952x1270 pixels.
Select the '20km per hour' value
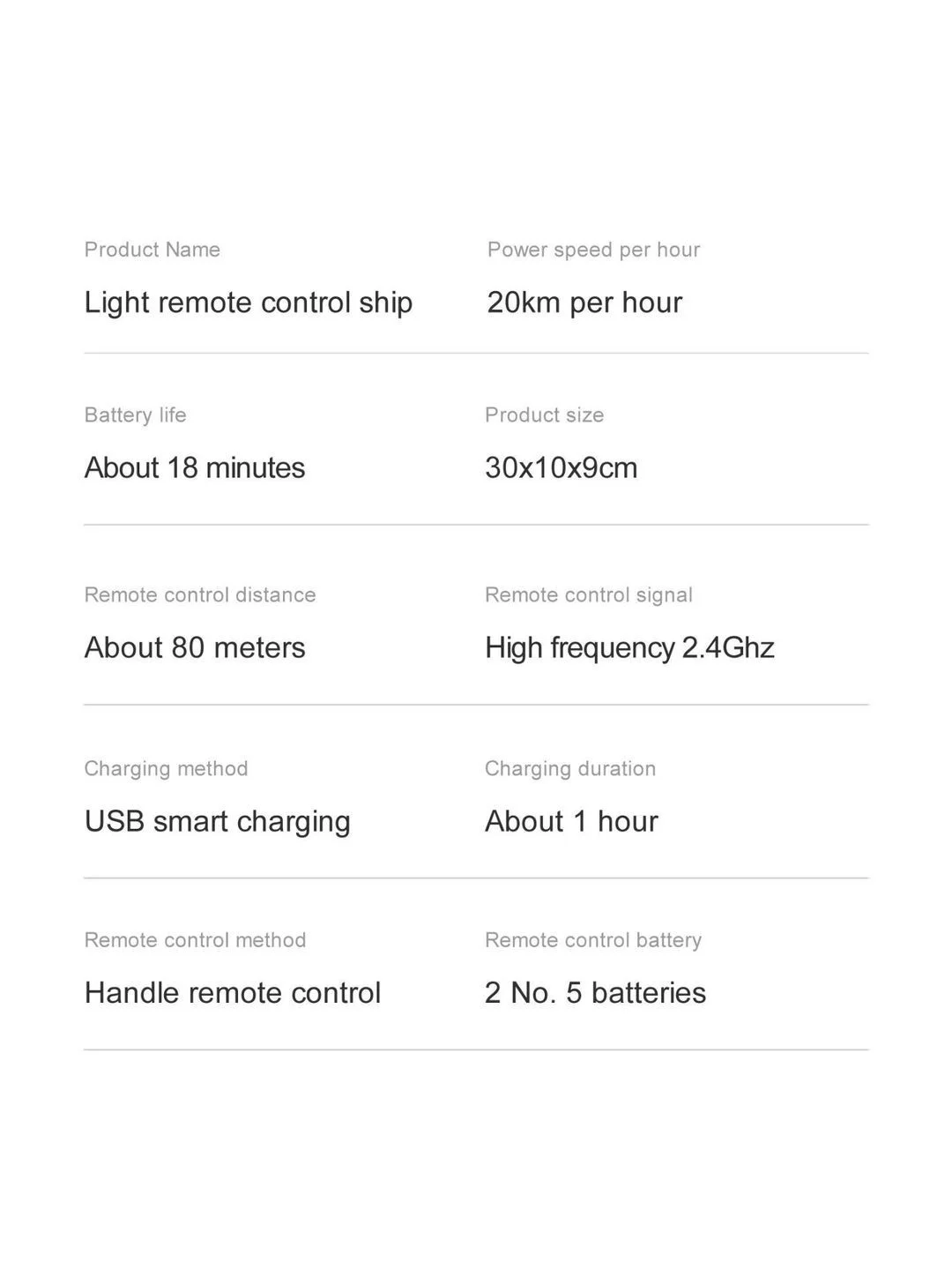pos(584,303)
